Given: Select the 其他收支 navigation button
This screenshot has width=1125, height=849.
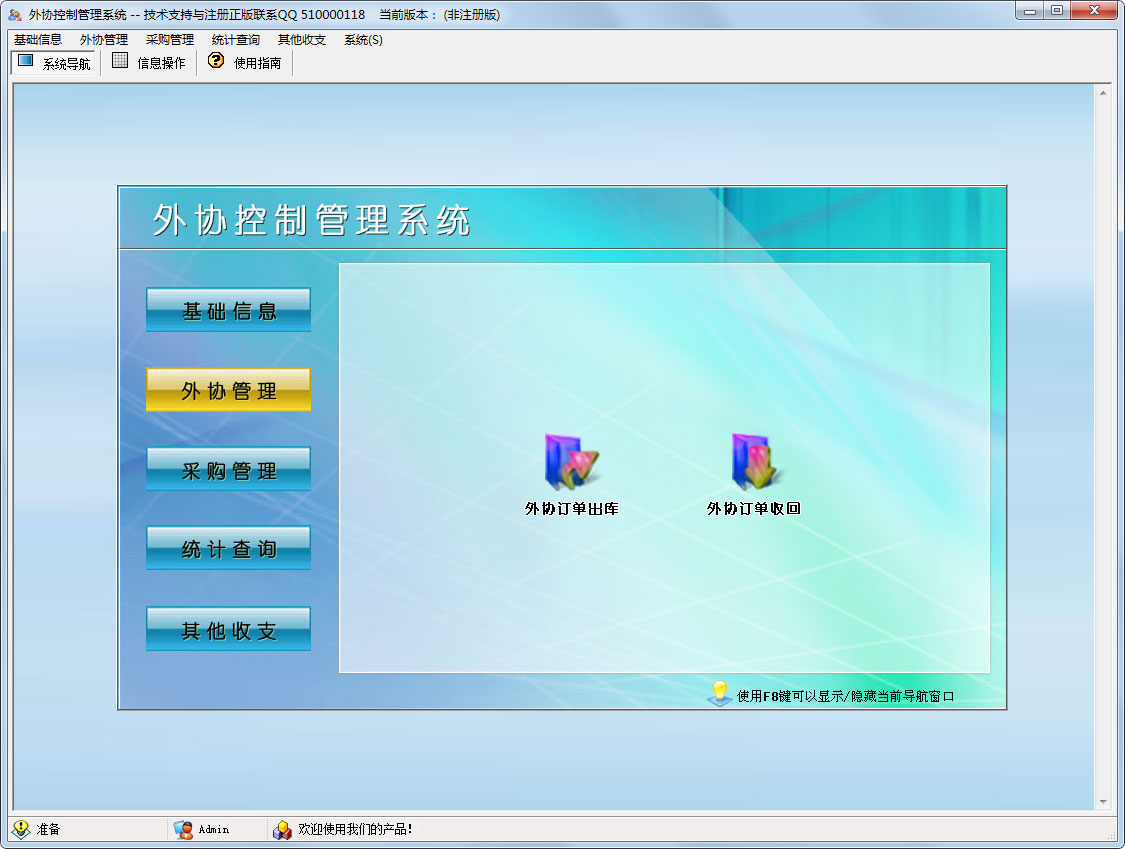Looking at the screenshot, I should point(228,629).
